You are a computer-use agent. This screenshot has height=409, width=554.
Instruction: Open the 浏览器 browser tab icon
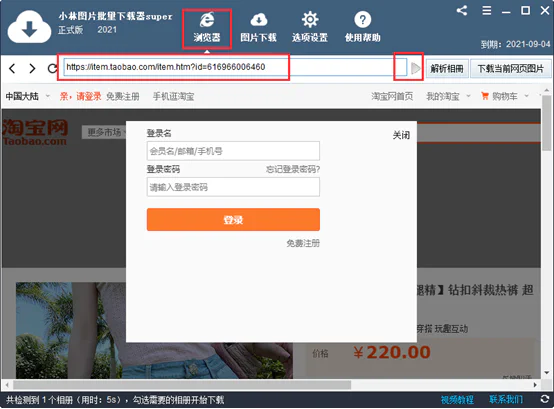click(x=207, y=19)
